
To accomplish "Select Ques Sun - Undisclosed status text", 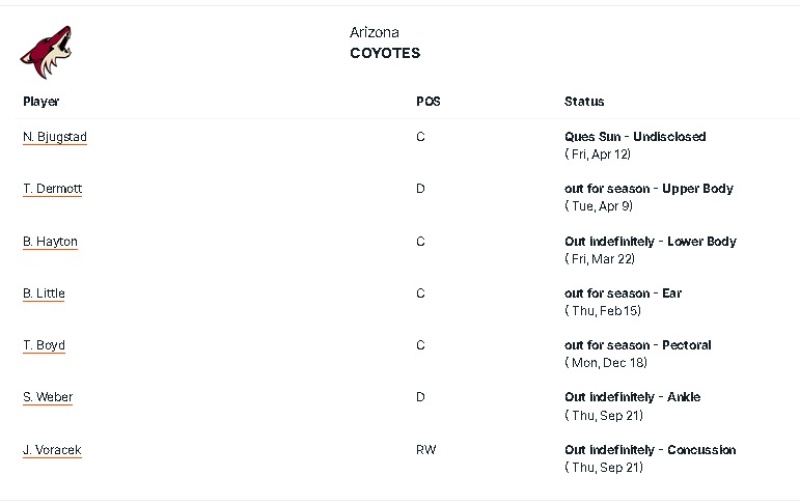I will pos(635,137).
